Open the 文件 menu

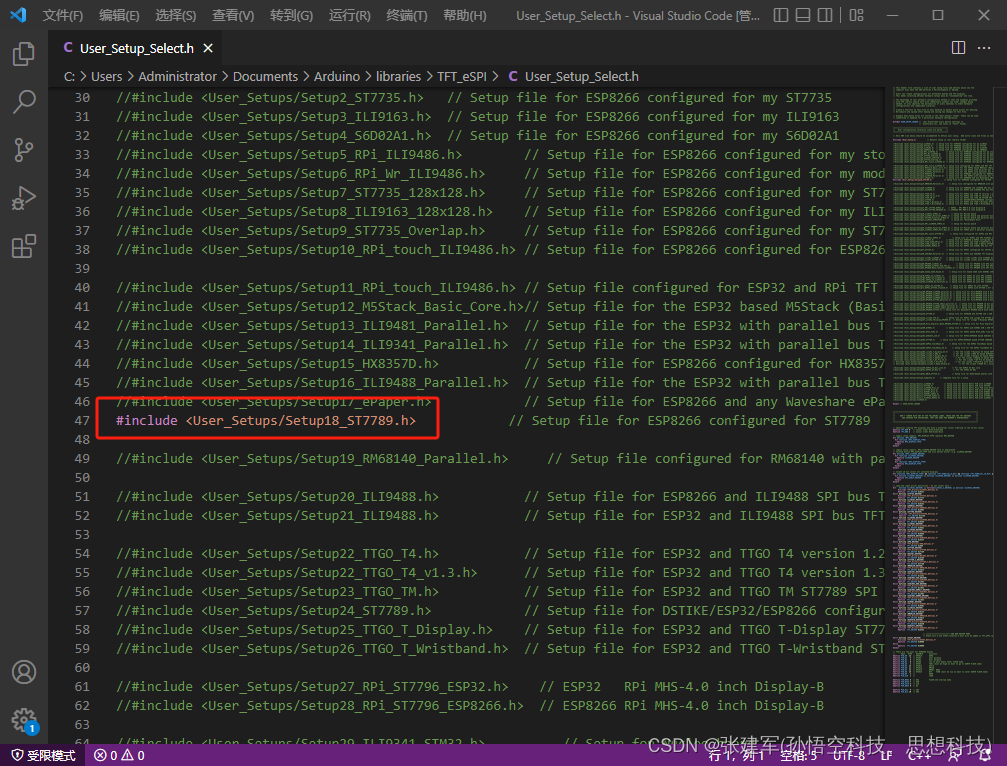click(62, 15)
